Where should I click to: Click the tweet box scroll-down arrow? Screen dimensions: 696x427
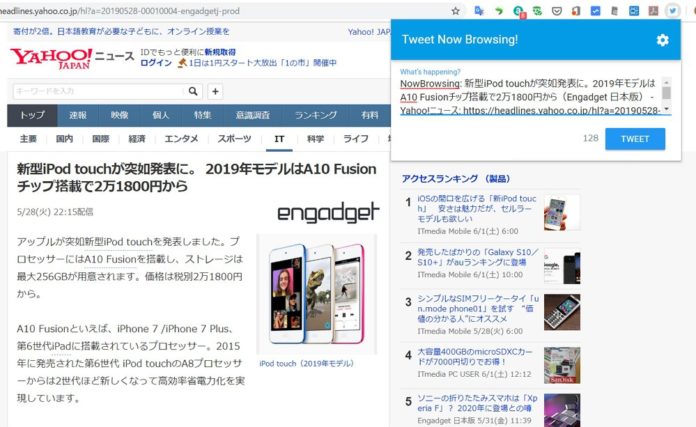[x=666, y=109]
